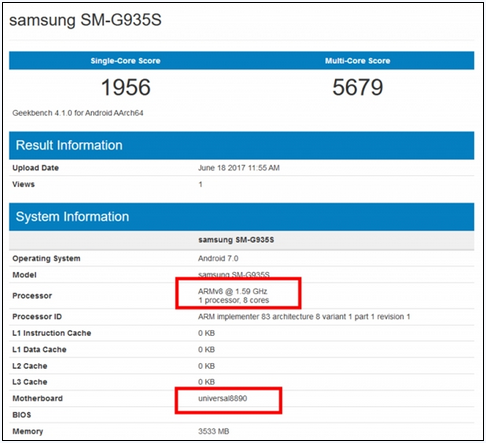The height and width of the screenshot is (443, 486).
Task: Click the Result Information section header
Action: pos(241,145)
